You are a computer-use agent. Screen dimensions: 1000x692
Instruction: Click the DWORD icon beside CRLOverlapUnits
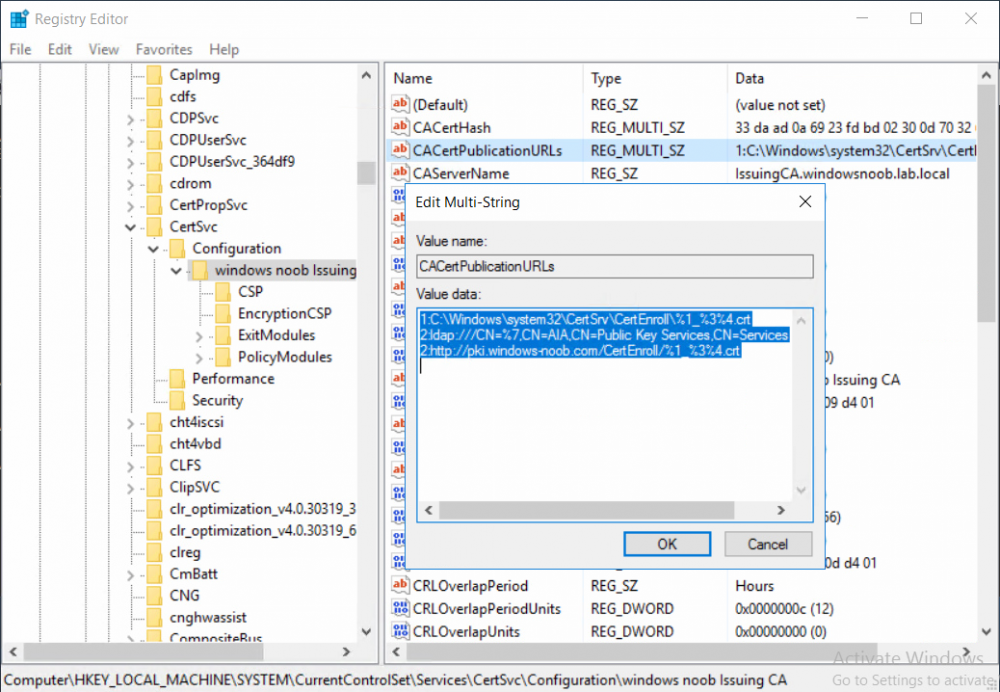pos(400,631)
